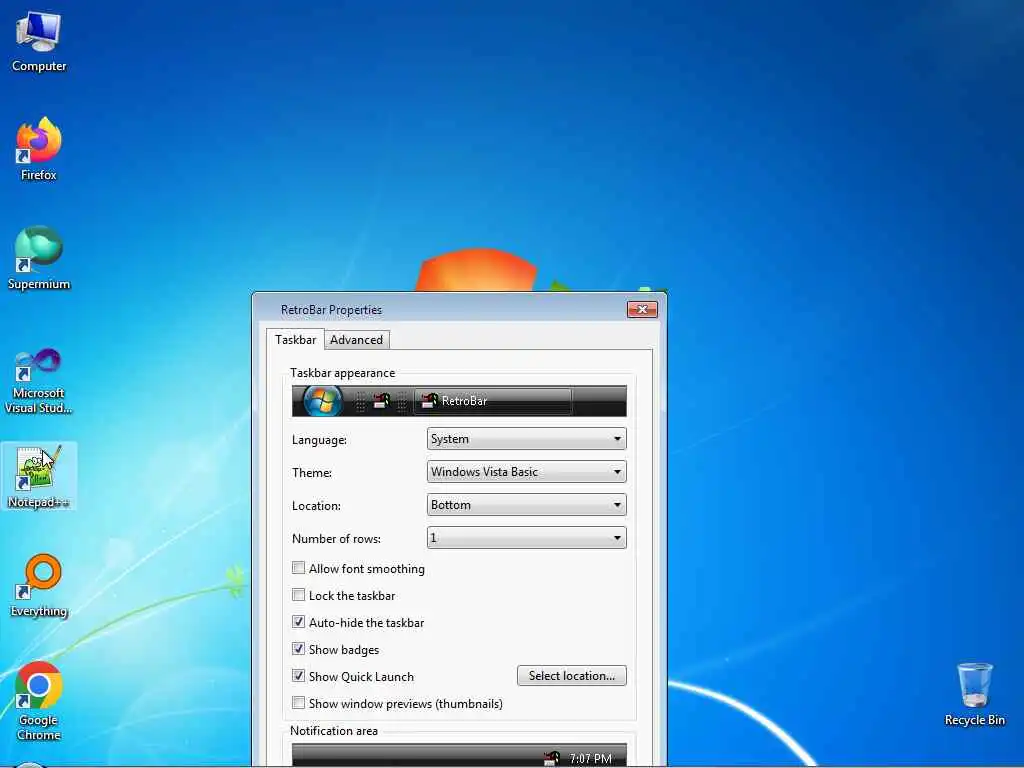Select the Recycle Bin icon
This screenshot has width=1024, height=768.
974,695
